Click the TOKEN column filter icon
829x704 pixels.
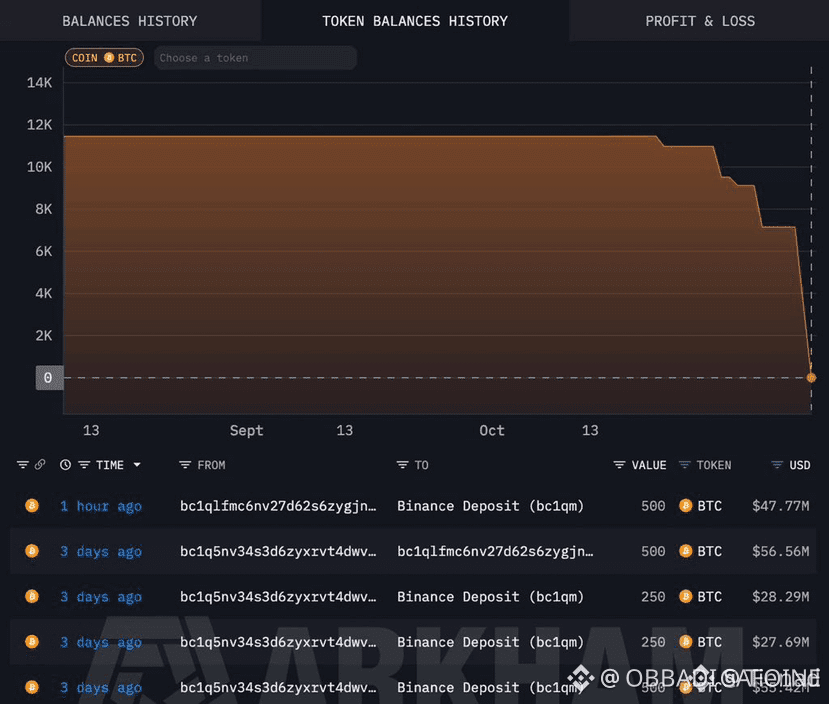click(x=685, y=465)
